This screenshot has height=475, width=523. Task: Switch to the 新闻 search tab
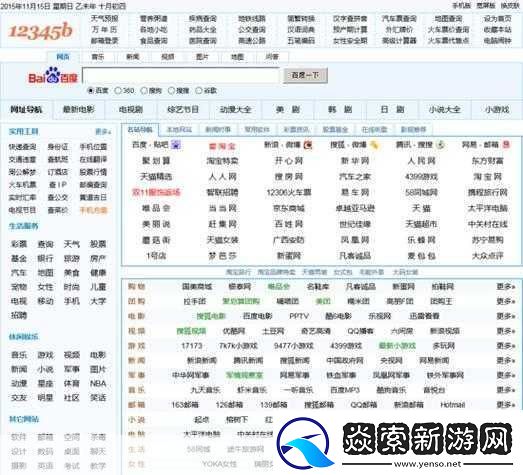click(133, 57)
